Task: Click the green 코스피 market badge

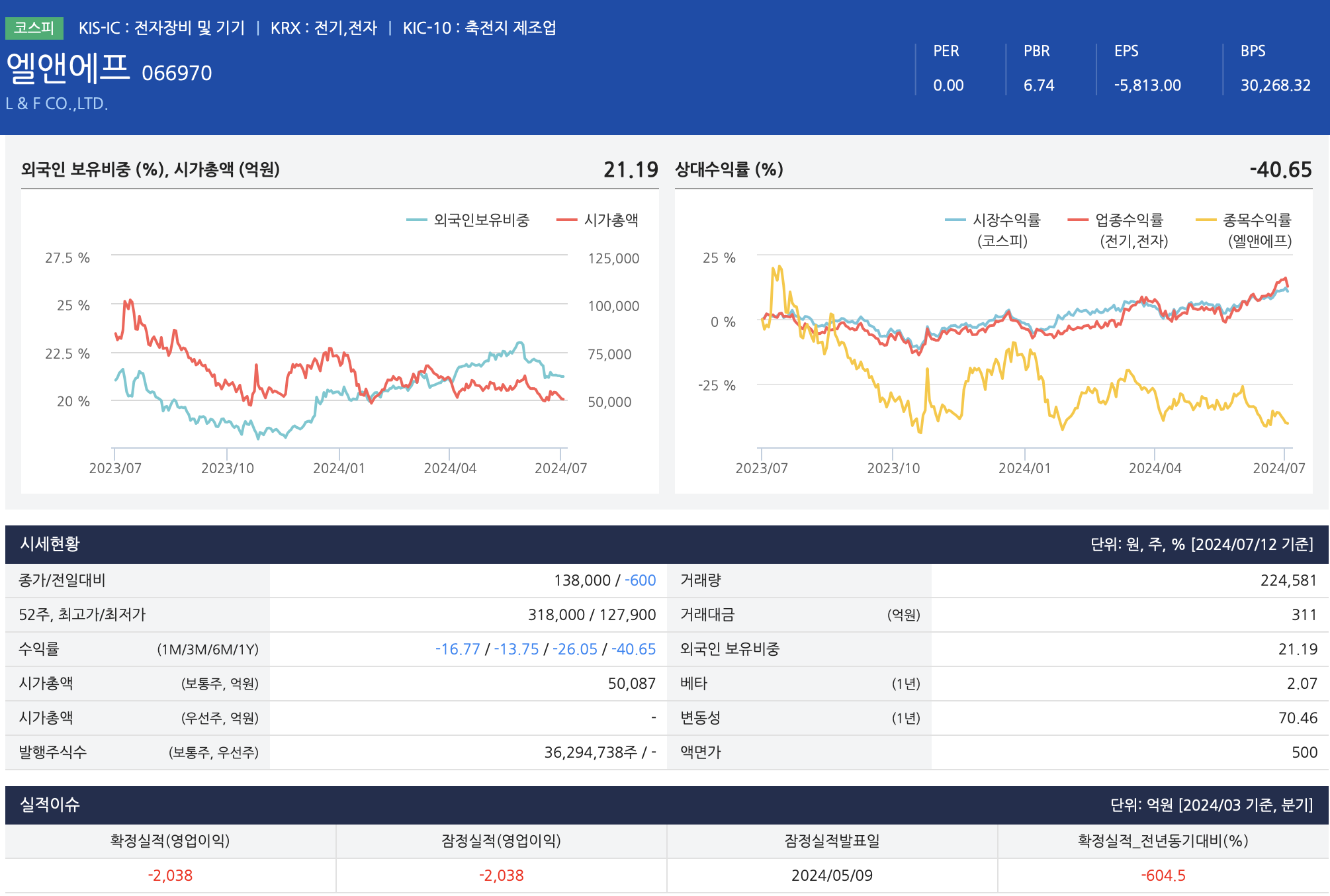Action: (34, 28)
